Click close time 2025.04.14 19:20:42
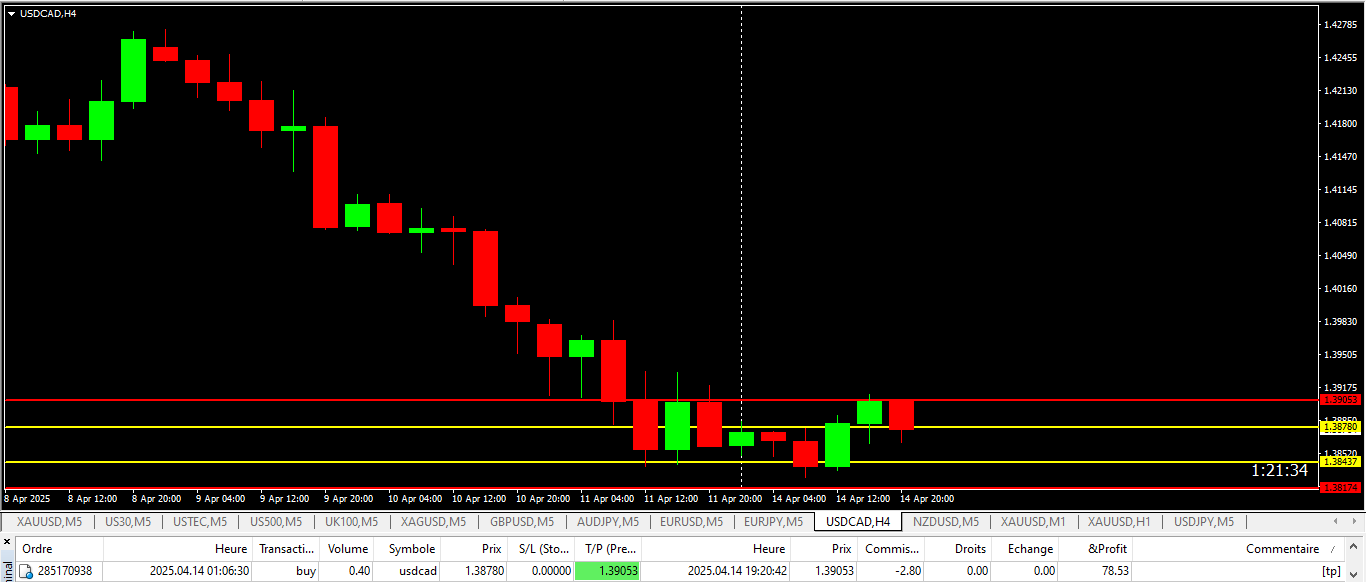Screen dimensions: 1366x582 coord(737,571)
